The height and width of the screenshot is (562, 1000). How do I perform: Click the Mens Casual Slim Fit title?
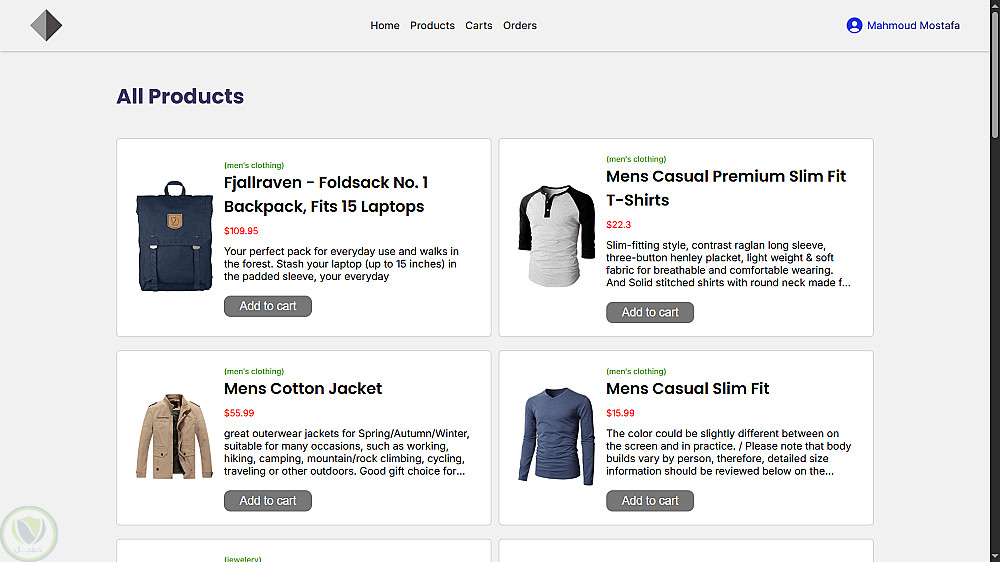(x=687, y=388)
